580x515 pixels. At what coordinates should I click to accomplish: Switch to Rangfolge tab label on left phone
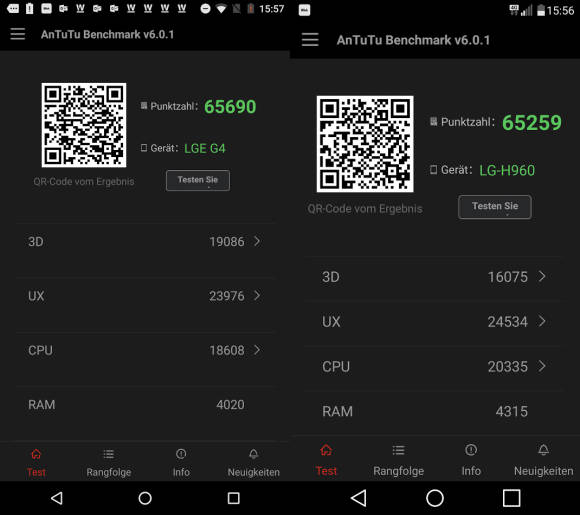109,472
